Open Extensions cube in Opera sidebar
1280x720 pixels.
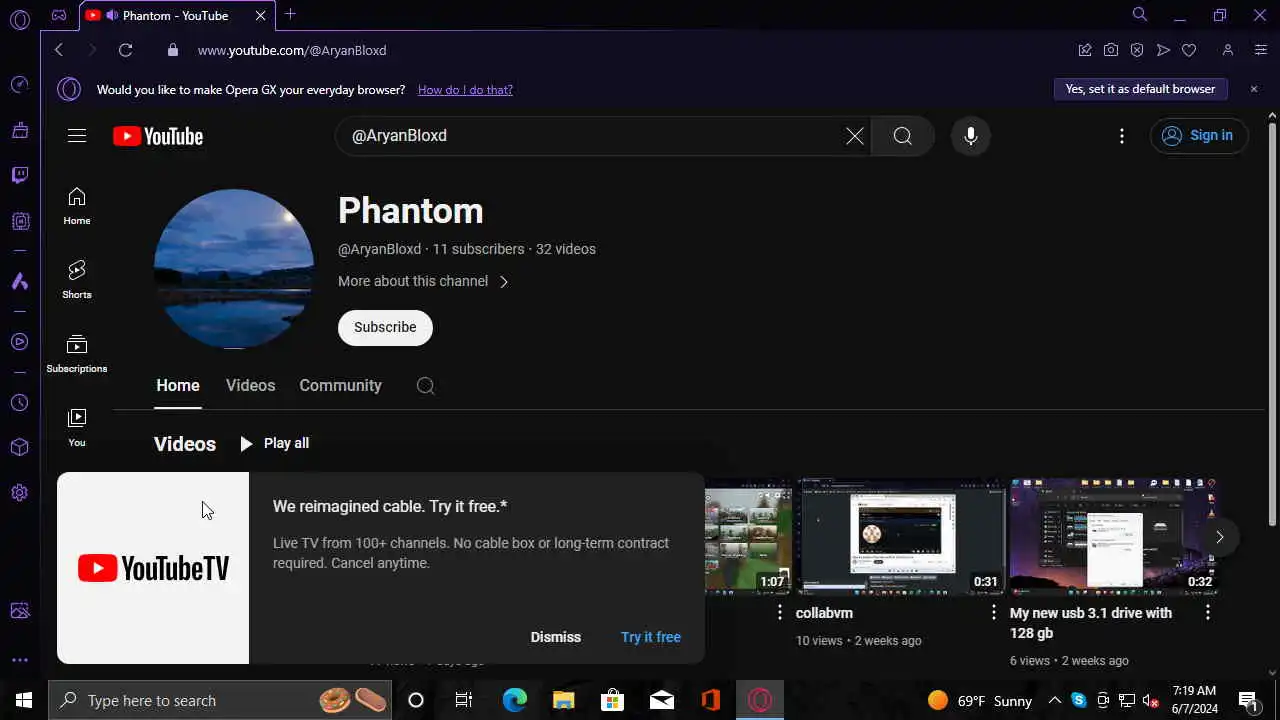19,448
